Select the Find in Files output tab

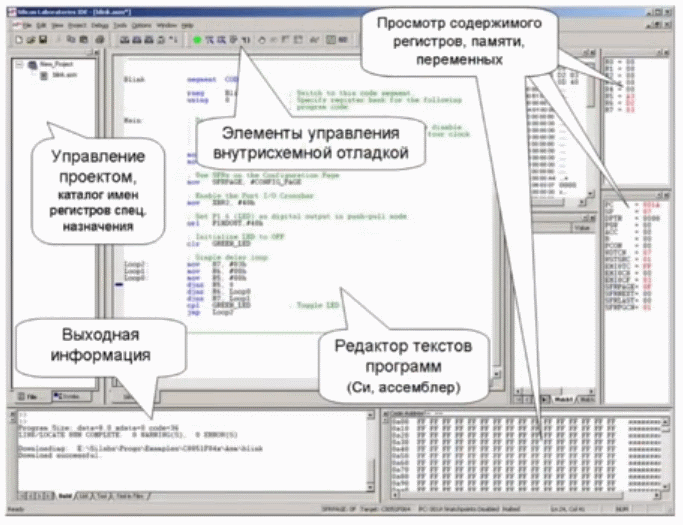(x=130, y=496)
